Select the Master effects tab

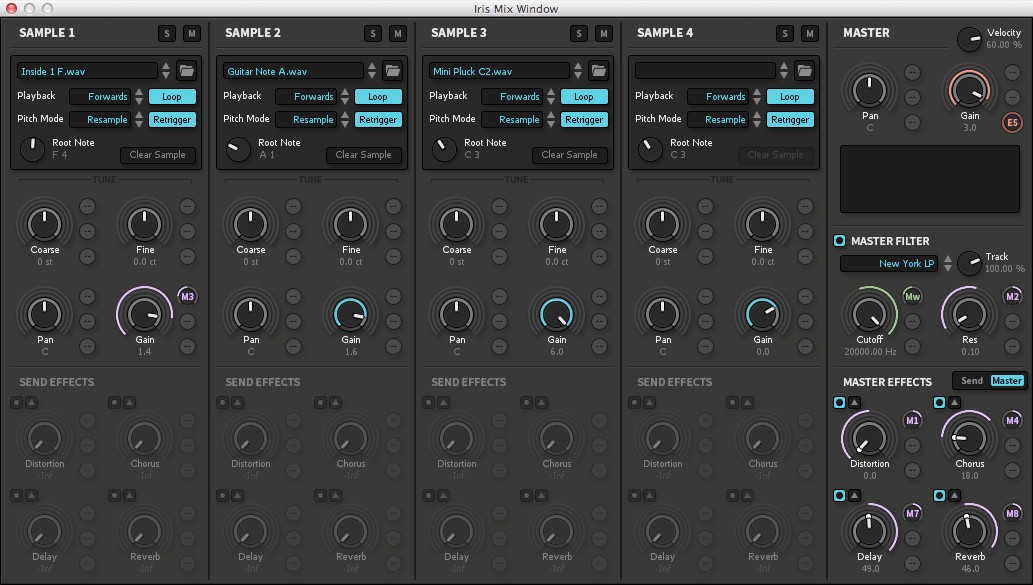(1006, 381)
